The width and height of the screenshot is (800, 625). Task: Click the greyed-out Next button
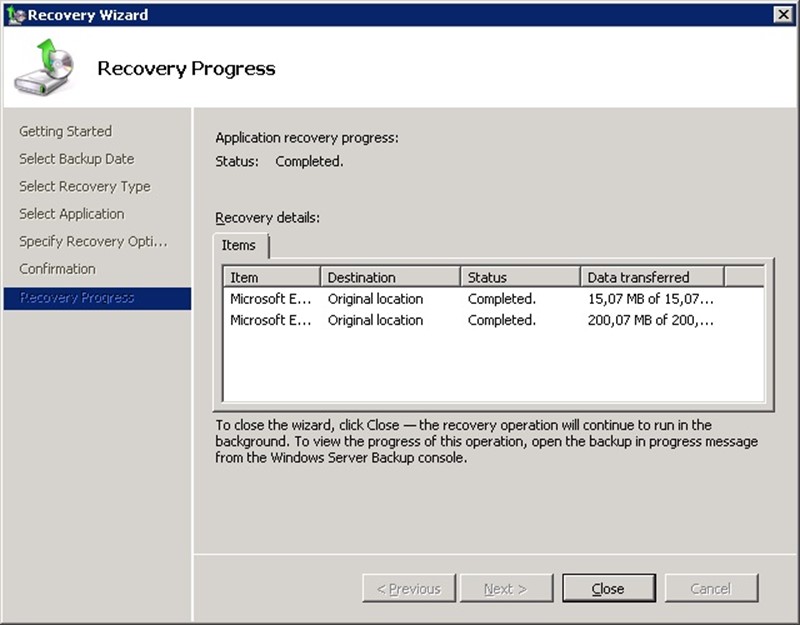(504, 588)
